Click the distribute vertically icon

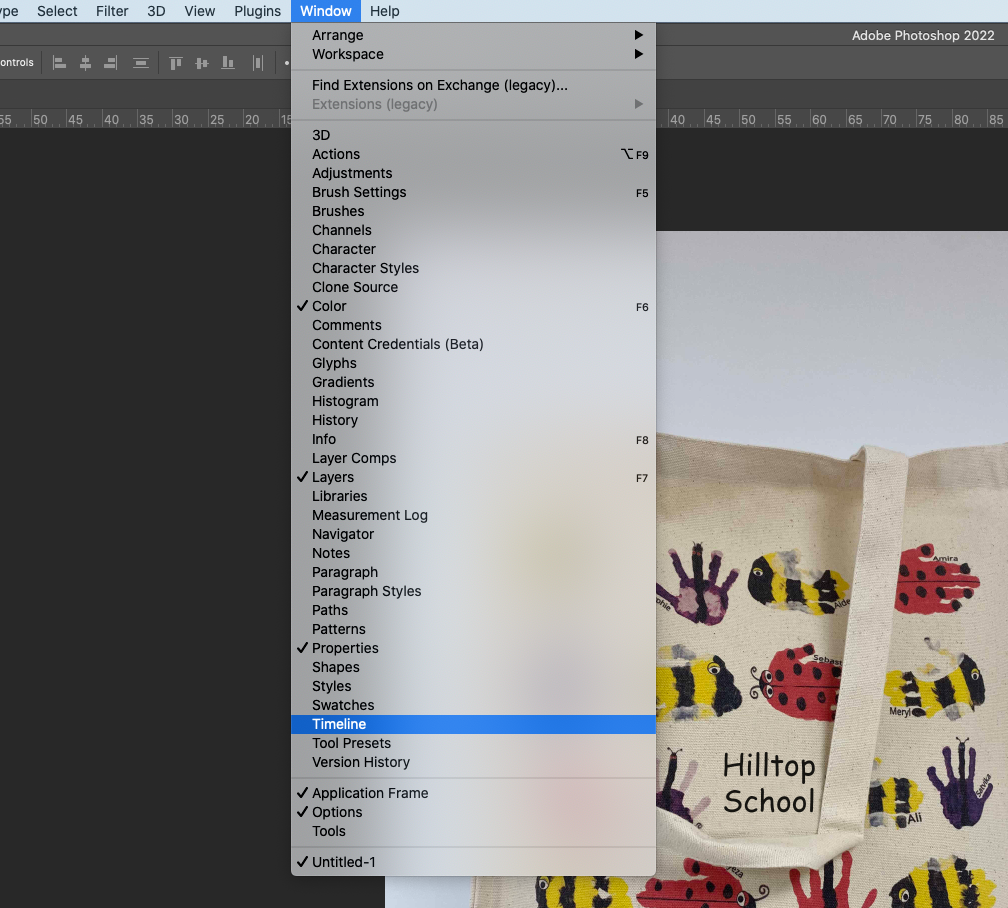click(x=141, y=63)
